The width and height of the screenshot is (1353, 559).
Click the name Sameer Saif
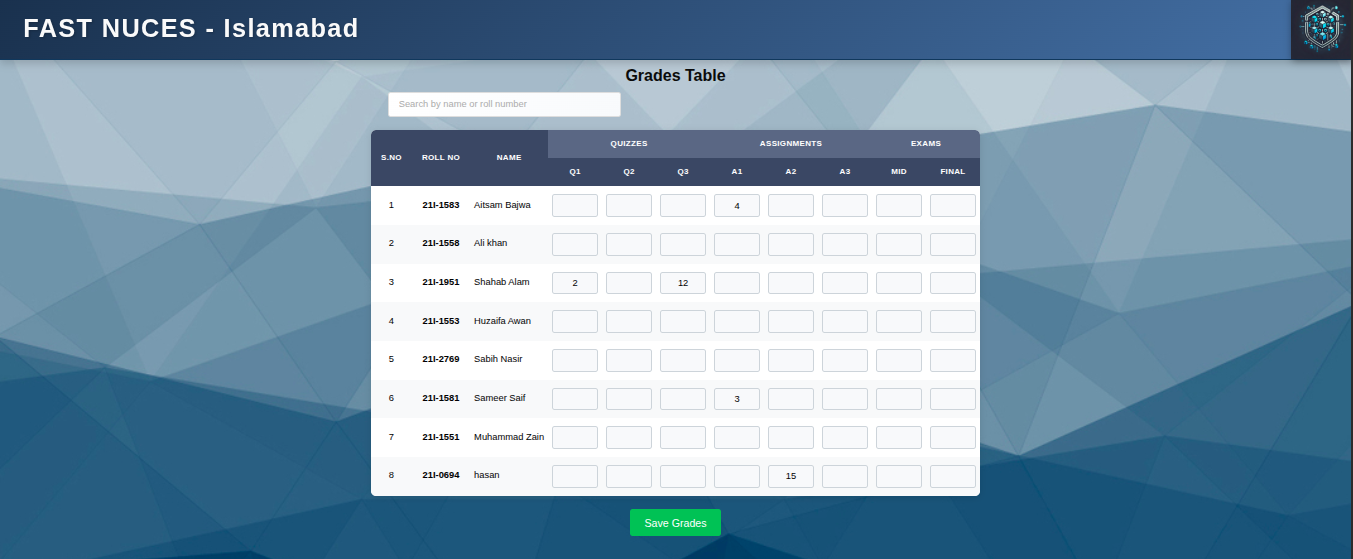coord(500,398)
